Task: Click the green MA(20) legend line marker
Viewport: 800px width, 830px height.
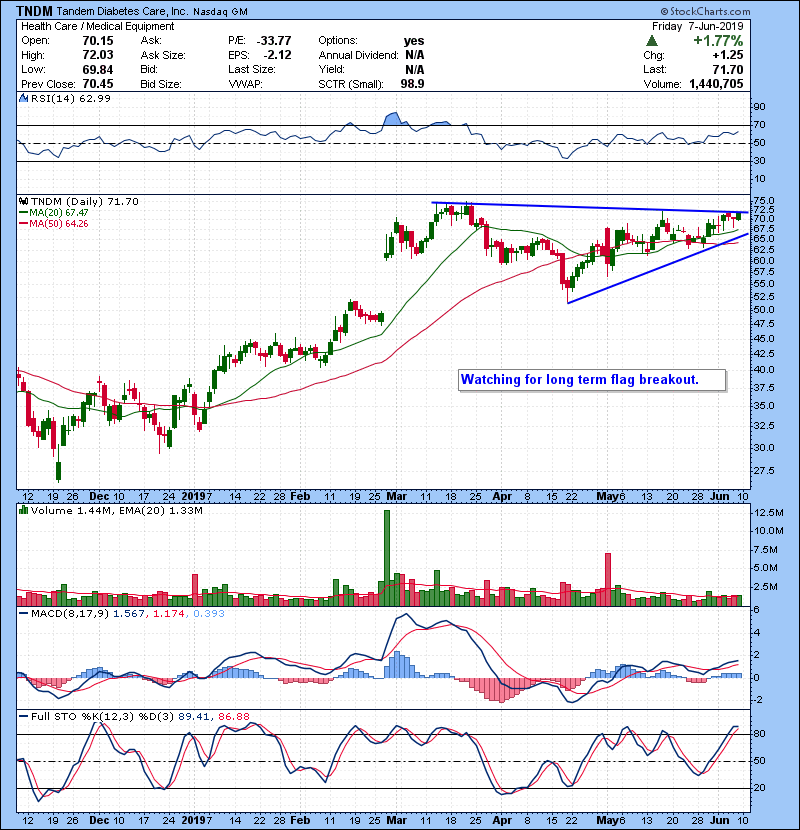Action: (x=23, y=212)
